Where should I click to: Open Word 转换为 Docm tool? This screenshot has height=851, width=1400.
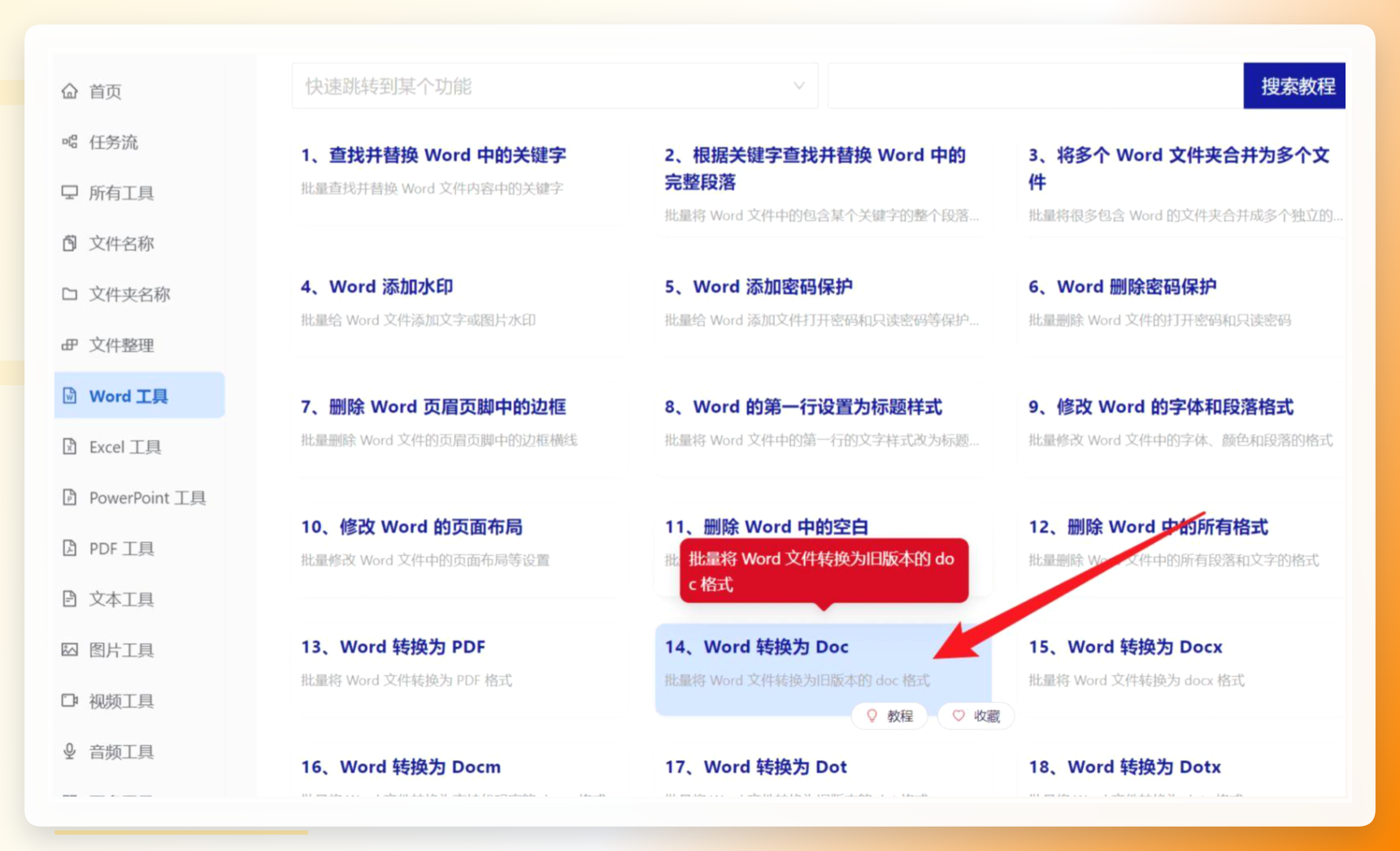pyautogui.click(x=401, y=767)
